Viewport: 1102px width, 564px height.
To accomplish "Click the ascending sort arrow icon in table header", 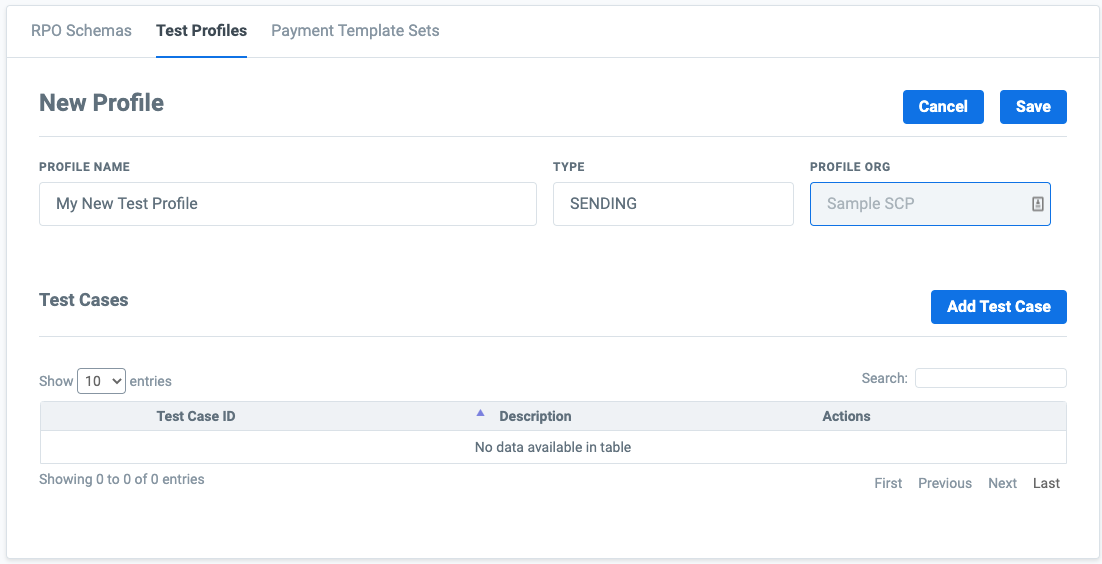I will (480, 413).
